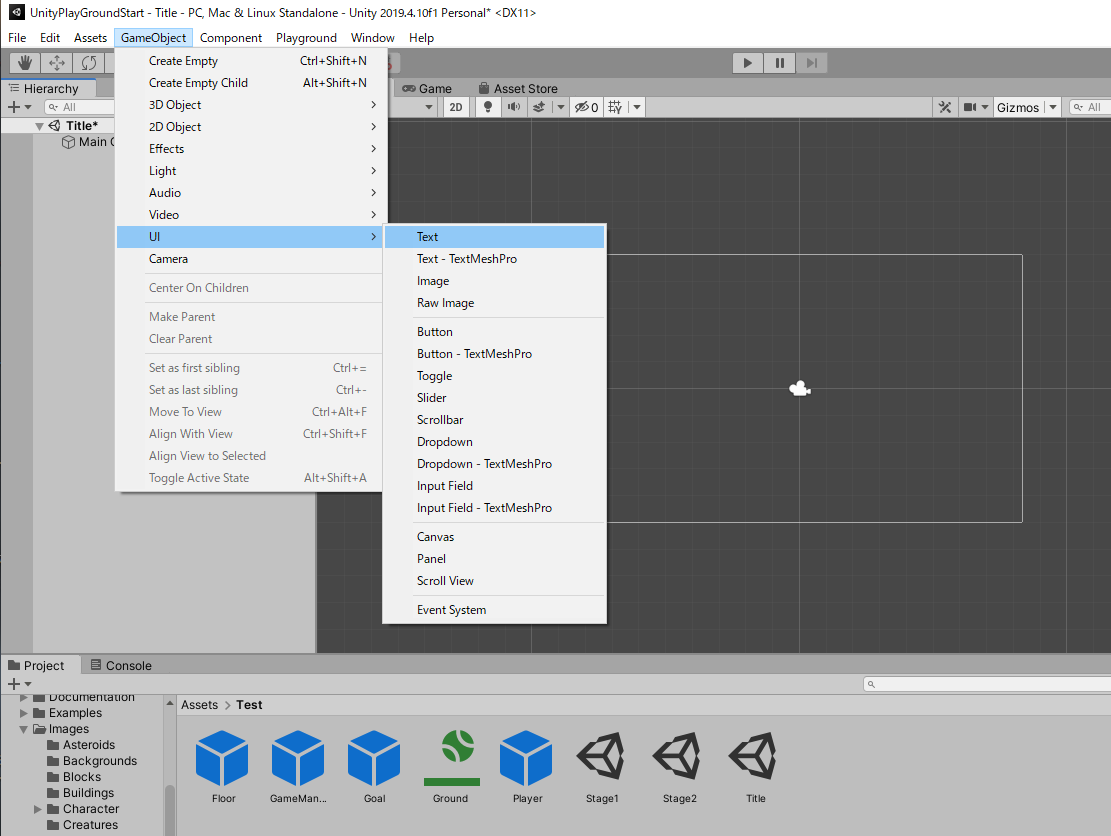
Task: Toggle scene audio speaker icon
Action: pyautogui.click(x=514, y=107)
